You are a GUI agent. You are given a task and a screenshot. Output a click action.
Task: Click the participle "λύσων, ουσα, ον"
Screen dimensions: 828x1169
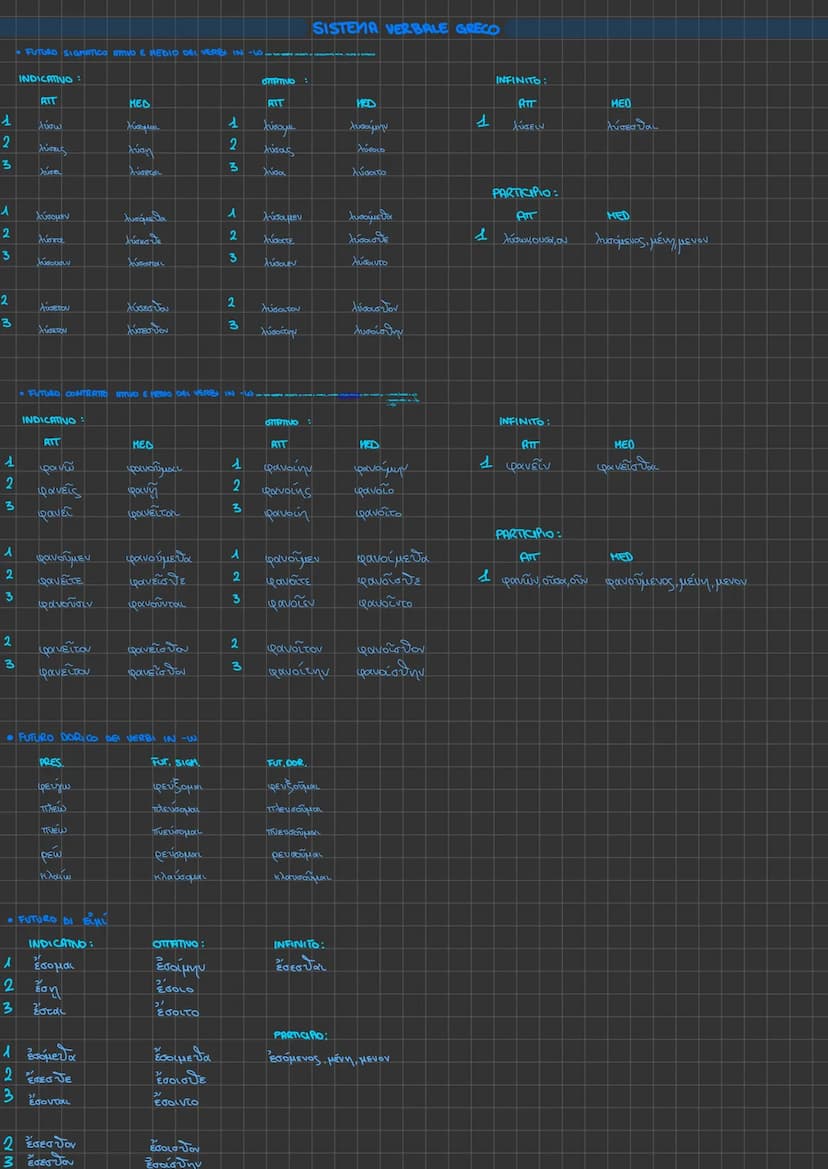tap(535, 239)
